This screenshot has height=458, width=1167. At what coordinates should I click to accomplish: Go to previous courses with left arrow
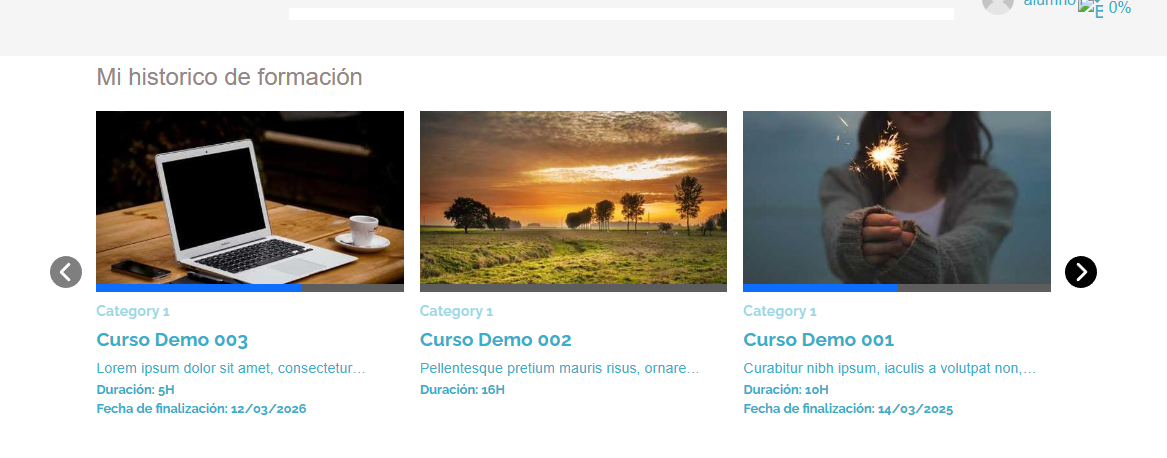[x=65, y=272]
